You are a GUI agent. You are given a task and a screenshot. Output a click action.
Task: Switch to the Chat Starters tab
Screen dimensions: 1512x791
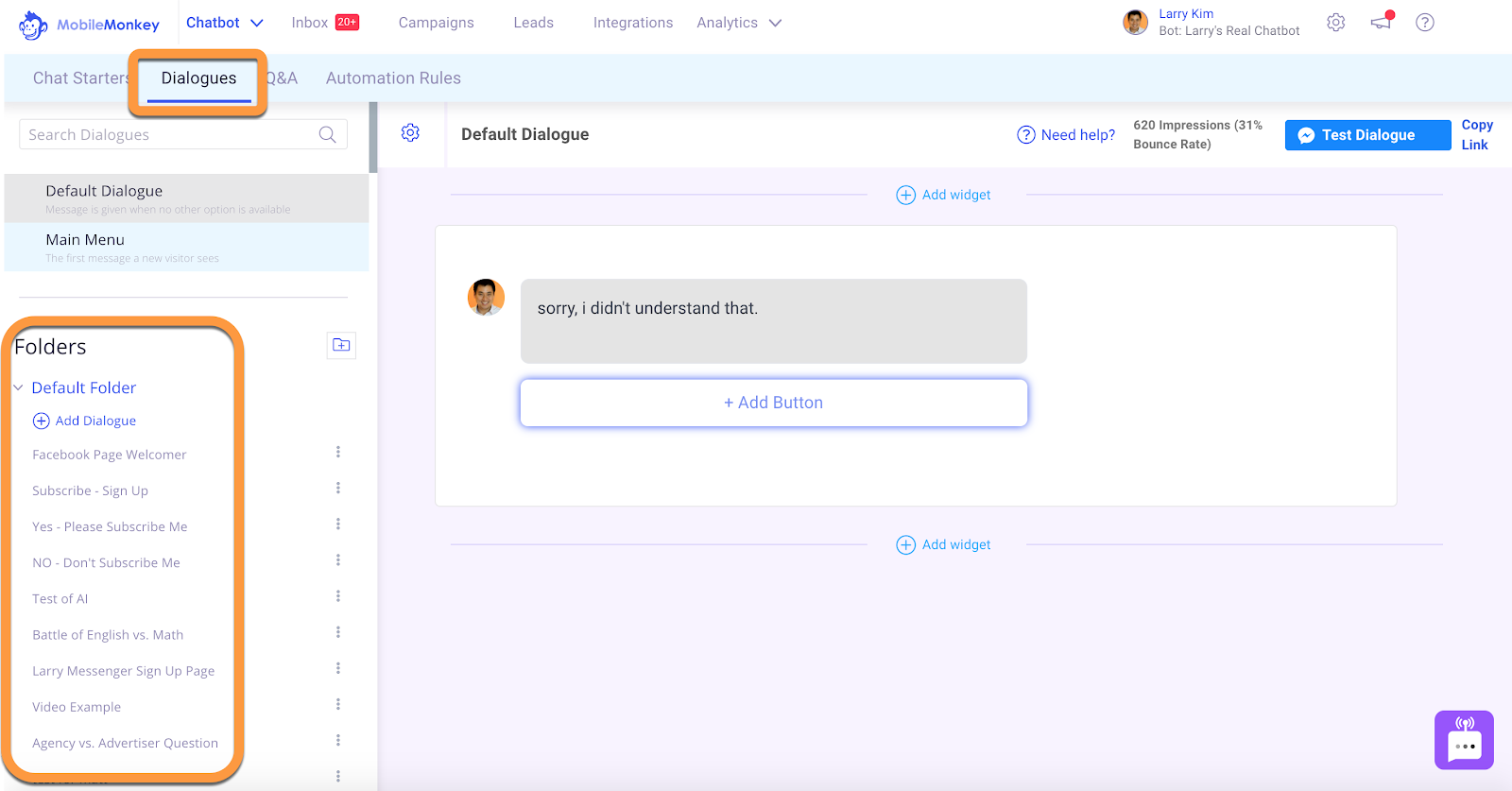coord(80,78)
